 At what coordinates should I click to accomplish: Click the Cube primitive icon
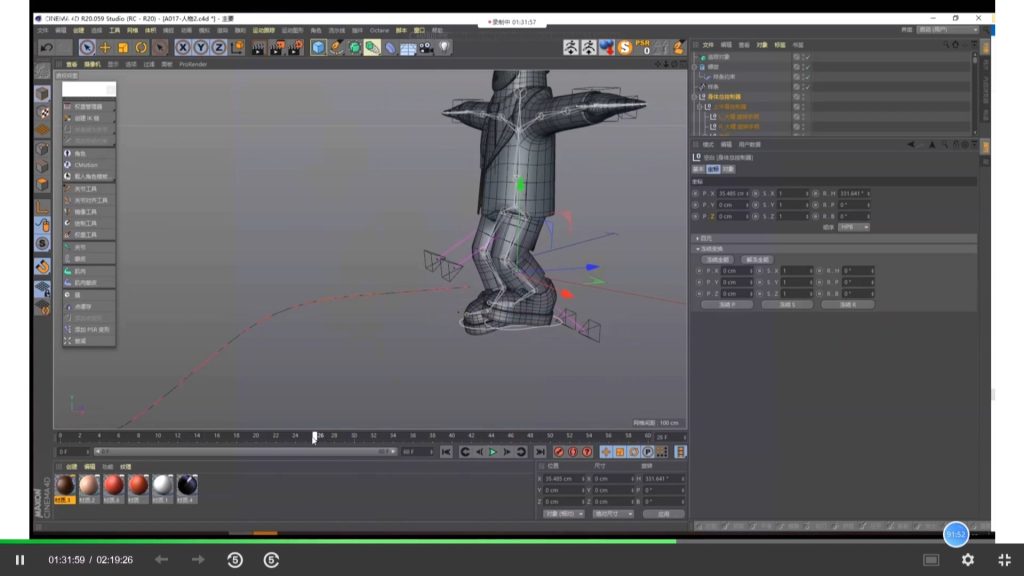point(318,47)
